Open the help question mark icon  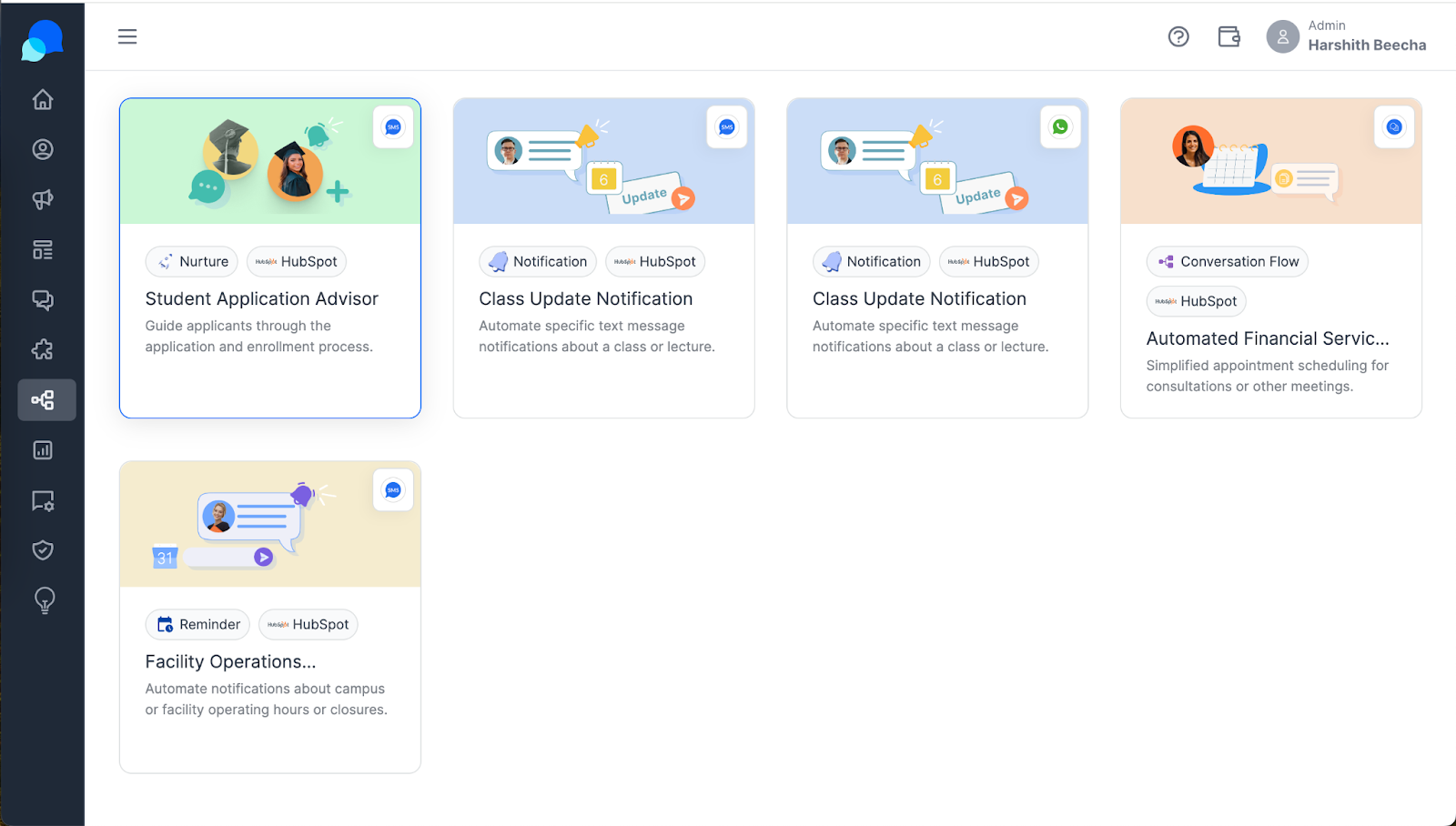point(1178,36)
